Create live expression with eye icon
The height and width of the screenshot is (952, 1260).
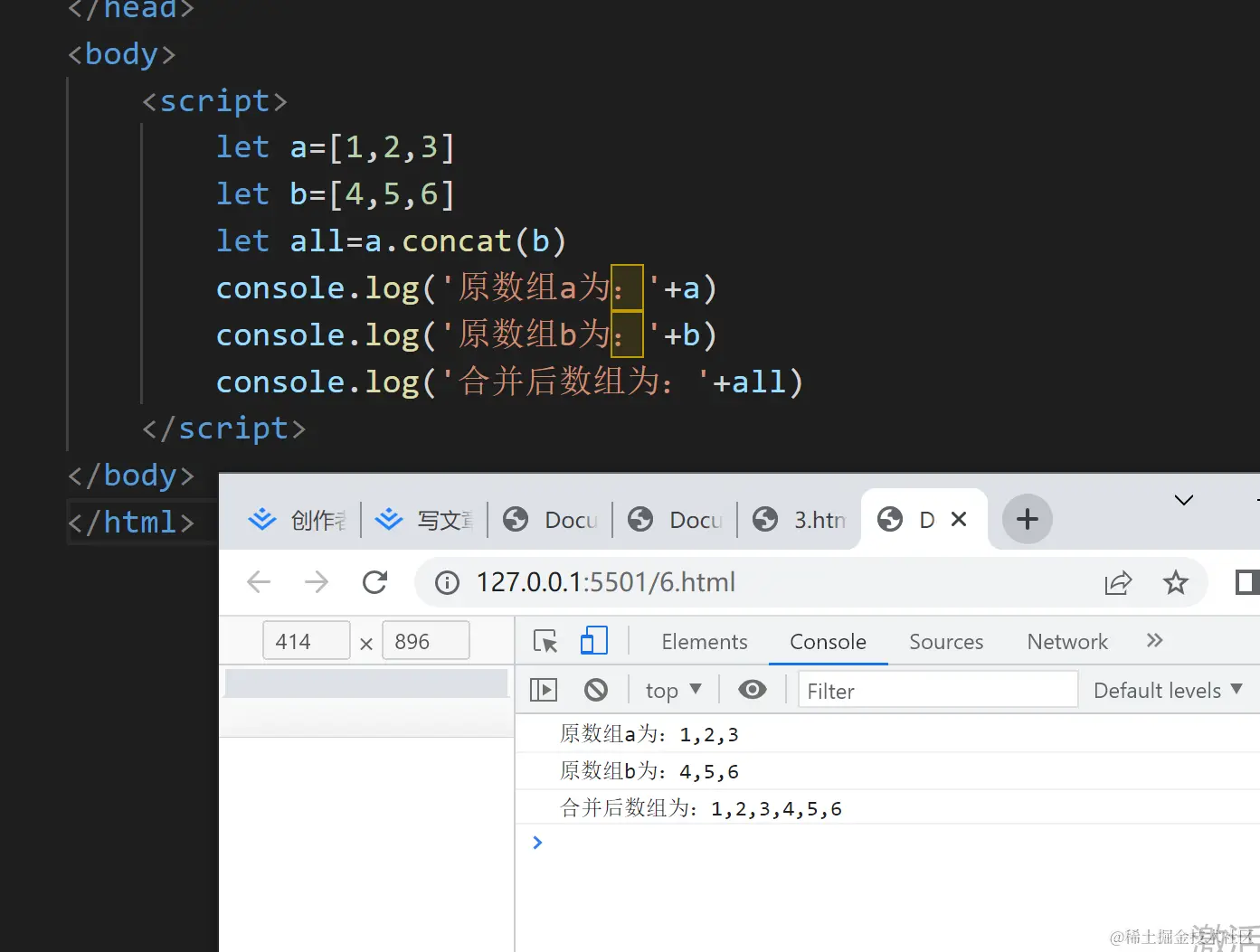click(752, 690)
